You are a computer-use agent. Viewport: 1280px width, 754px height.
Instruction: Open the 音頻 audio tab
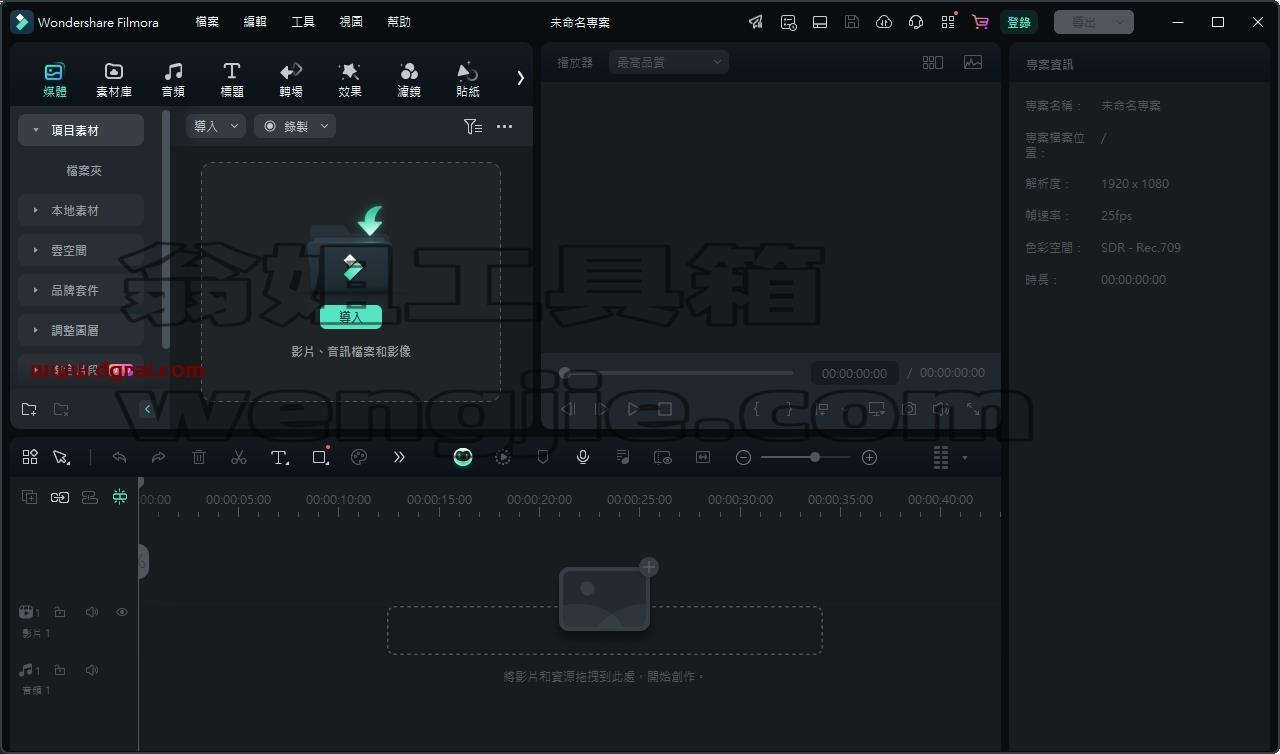[173, 79]
